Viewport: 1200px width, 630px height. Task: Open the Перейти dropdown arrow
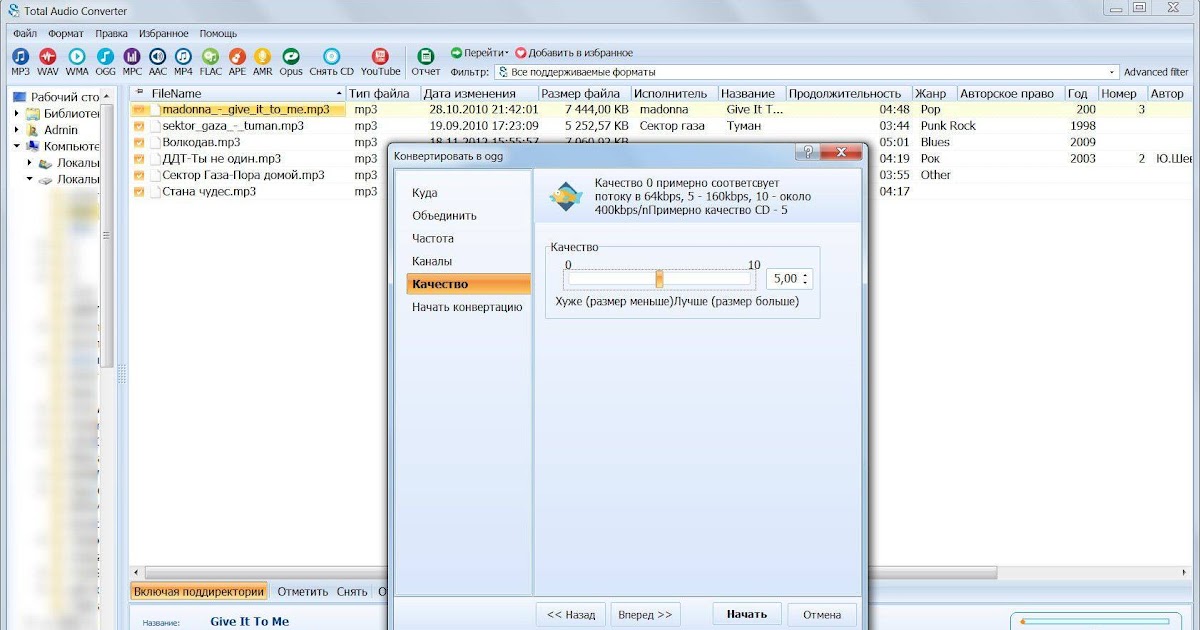[x=507, y=53]
